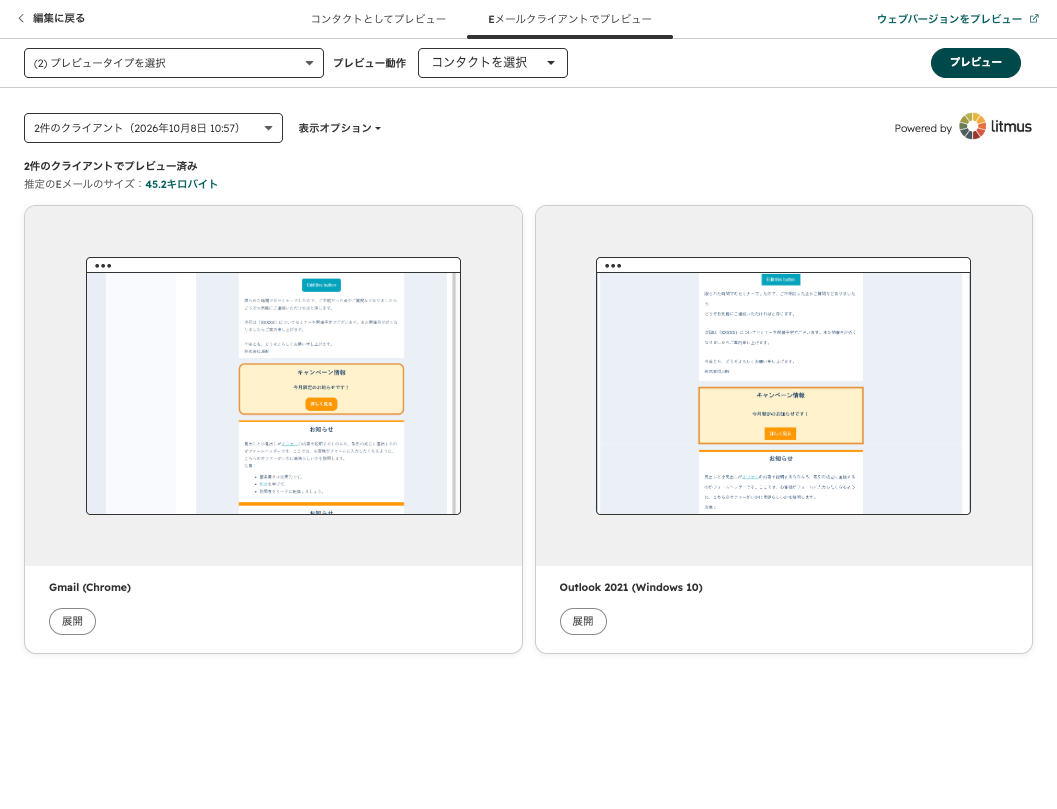Image resolution: width=1057 pixels, height=809 pixels.
Task: Open ウェブバージョンをプレビュー link
Action: (x=949, y=19)
